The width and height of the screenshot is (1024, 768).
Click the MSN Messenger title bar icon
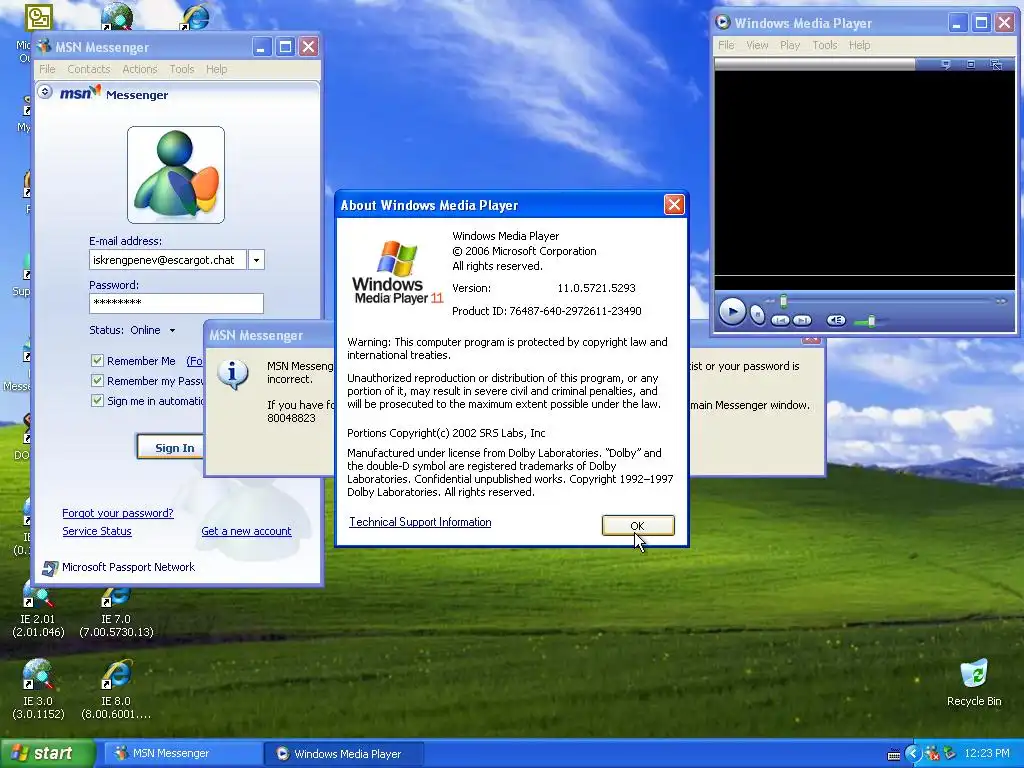(x=44, y=46)
